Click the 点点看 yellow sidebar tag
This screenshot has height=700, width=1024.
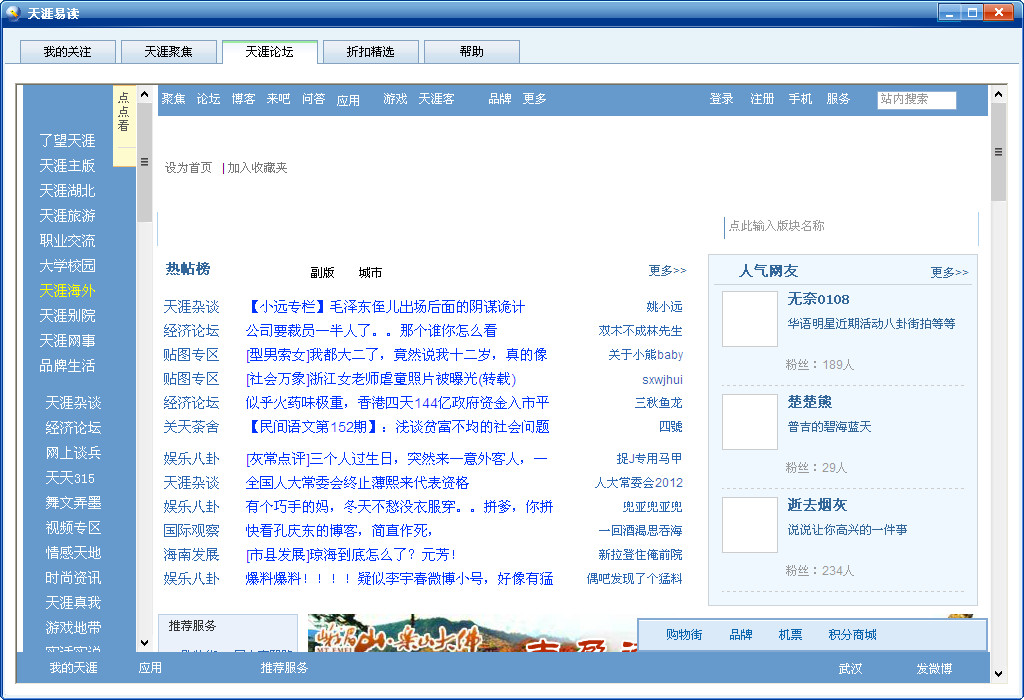pyautogui.click(x=123, y=125)
